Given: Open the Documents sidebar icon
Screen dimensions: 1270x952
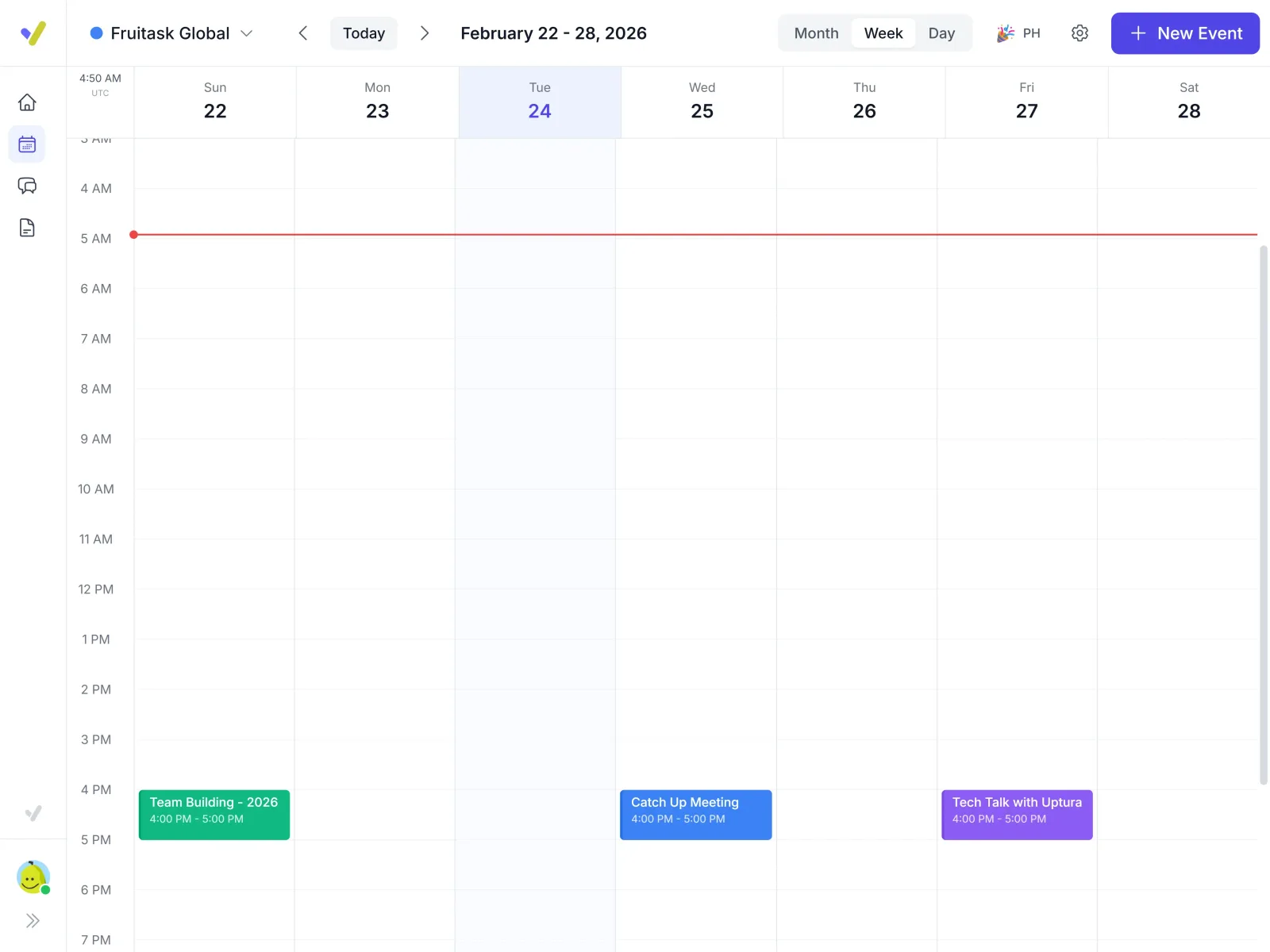Looking at the screenshot, I should (x=27, y=228).
